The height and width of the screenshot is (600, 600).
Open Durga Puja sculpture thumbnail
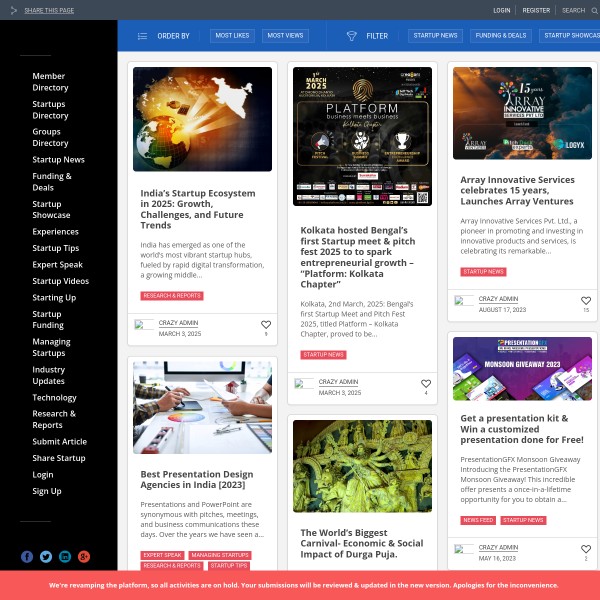pos(362,466)
